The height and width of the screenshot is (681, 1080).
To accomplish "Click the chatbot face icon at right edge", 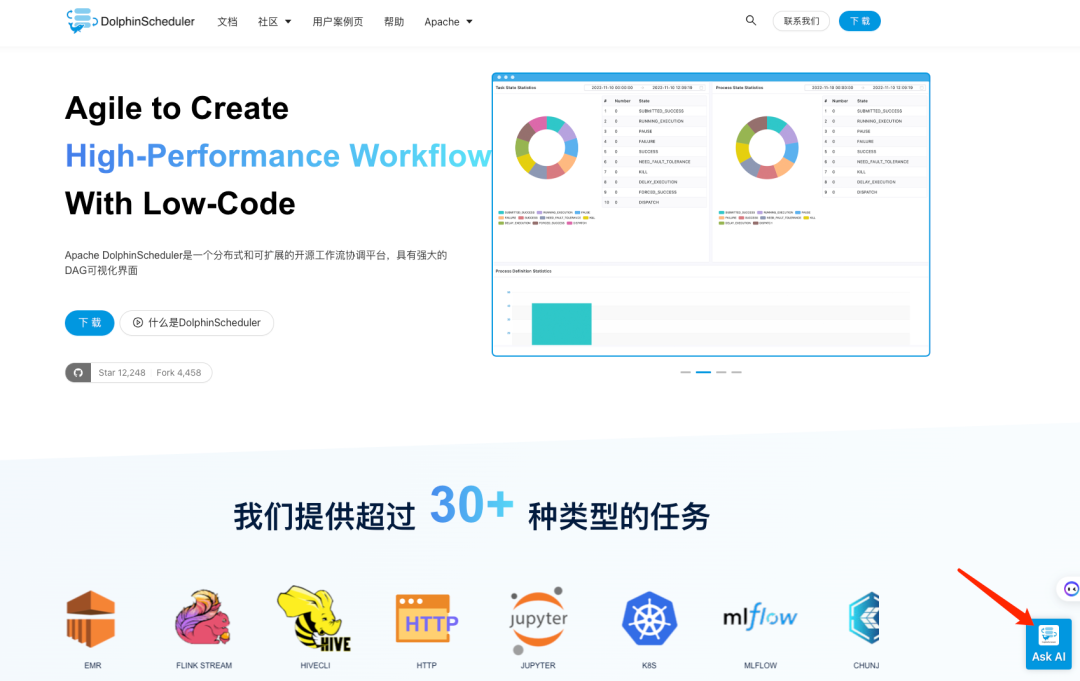I will coord(1070,589).
